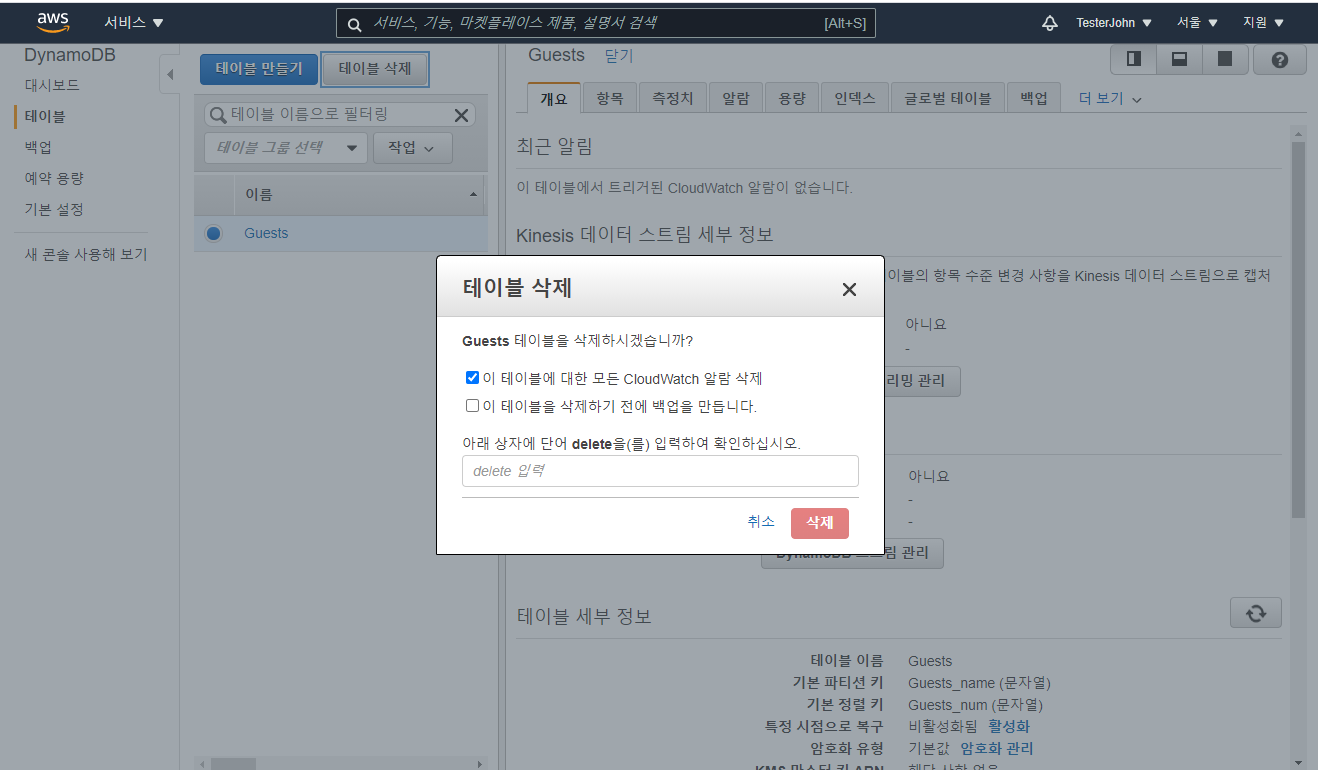Open the 서울 region selector
Image resolution: width=1318 pixels, height=770 pixels.
pyautogui.click(x=1197, y=22)
